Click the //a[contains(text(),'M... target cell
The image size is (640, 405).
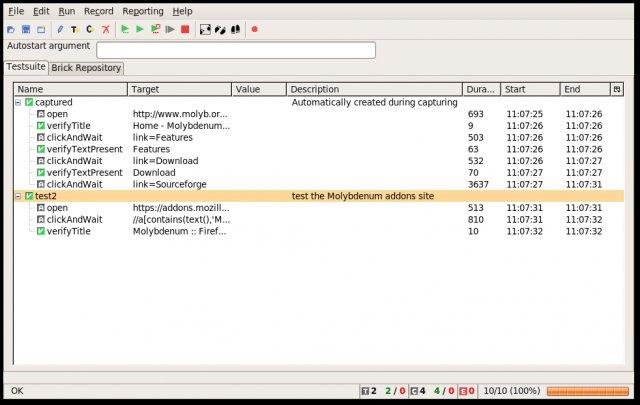[182, 220]
